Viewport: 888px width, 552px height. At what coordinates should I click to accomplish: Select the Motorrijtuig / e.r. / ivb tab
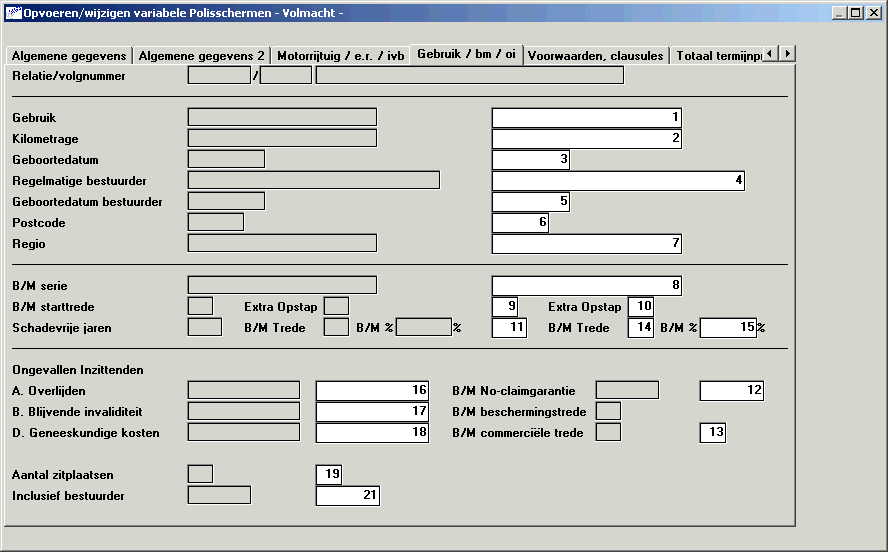[x=340, y=56]
